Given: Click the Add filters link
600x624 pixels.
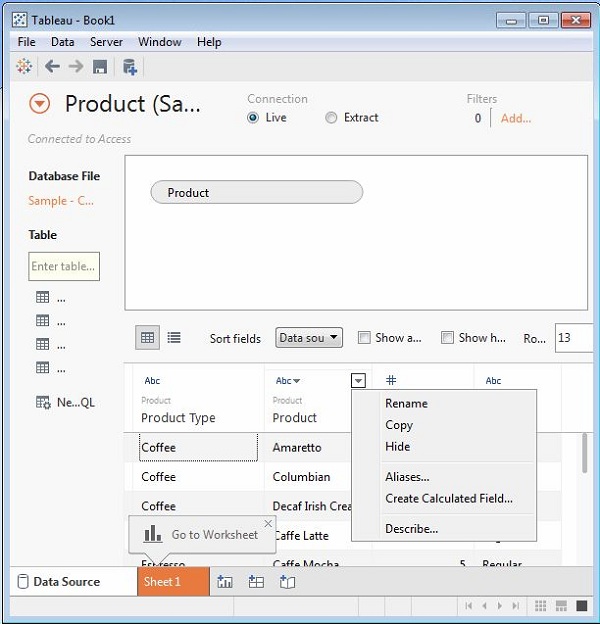Looking at the screenshot, I should pos(516,118).
